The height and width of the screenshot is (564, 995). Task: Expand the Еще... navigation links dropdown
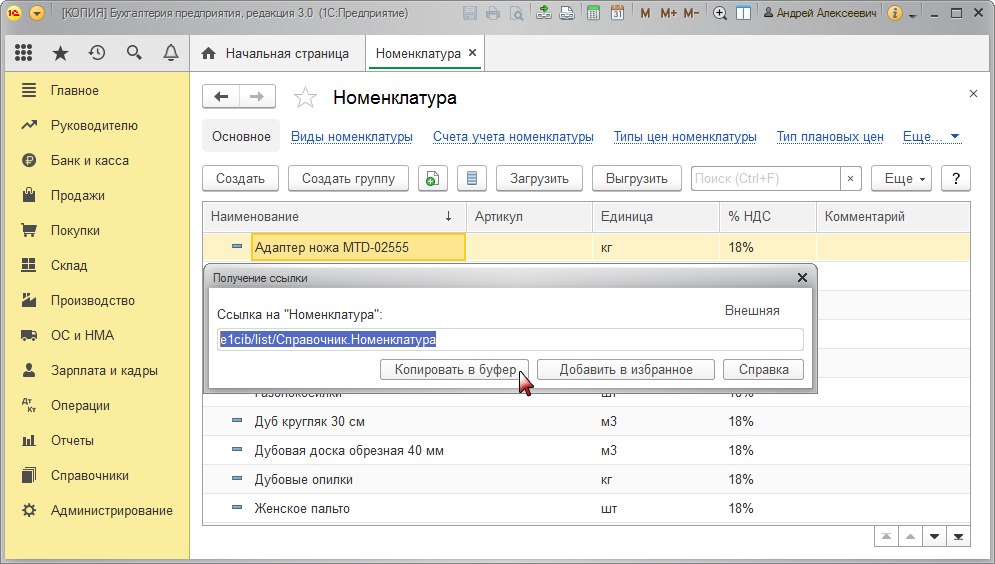coord(931,136)
